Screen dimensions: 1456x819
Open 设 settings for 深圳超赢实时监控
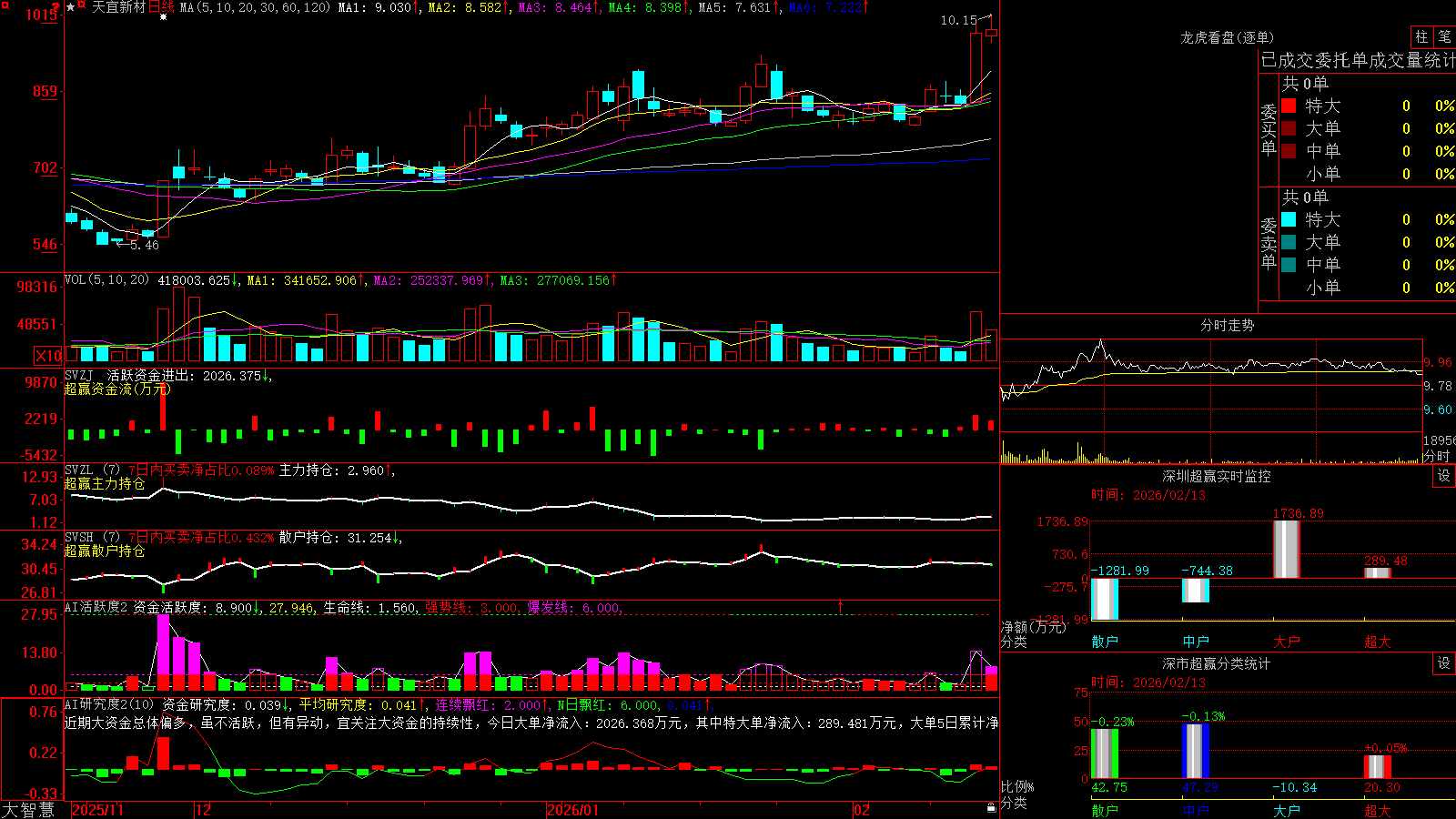1444,476
